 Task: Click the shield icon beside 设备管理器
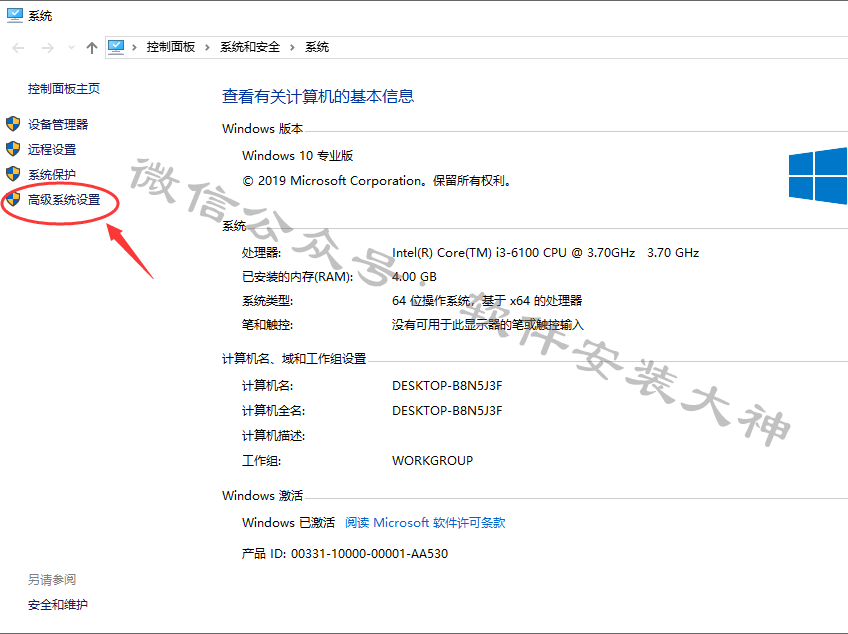13,124
